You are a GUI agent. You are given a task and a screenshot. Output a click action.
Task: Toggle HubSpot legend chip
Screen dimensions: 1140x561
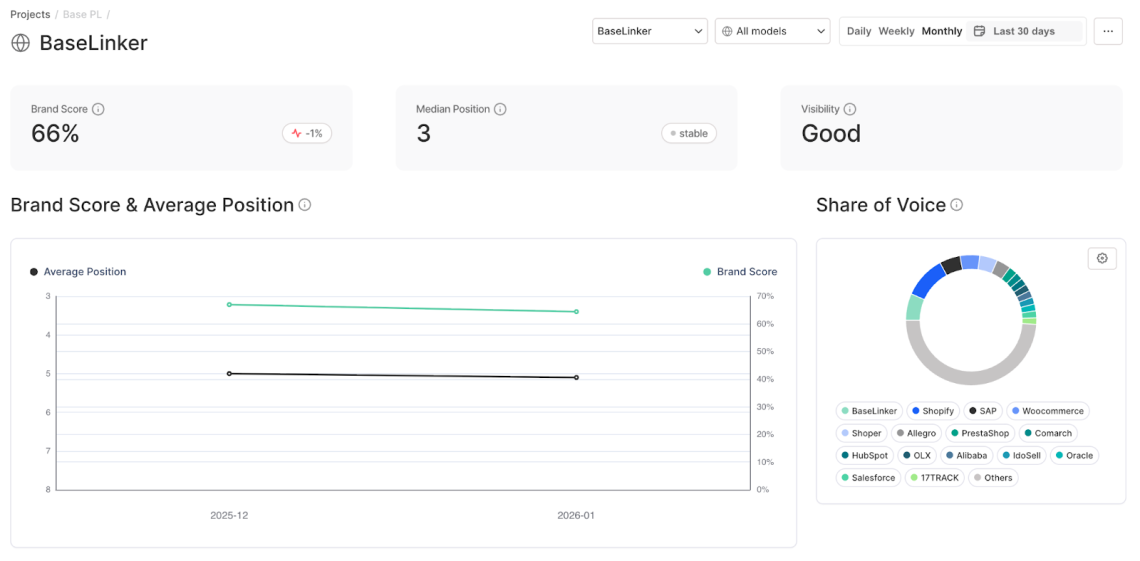(865, 456)
